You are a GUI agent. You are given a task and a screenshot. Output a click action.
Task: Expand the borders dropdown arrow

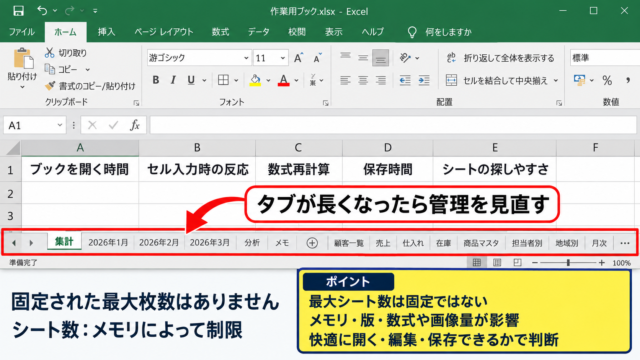pos(236,80)
